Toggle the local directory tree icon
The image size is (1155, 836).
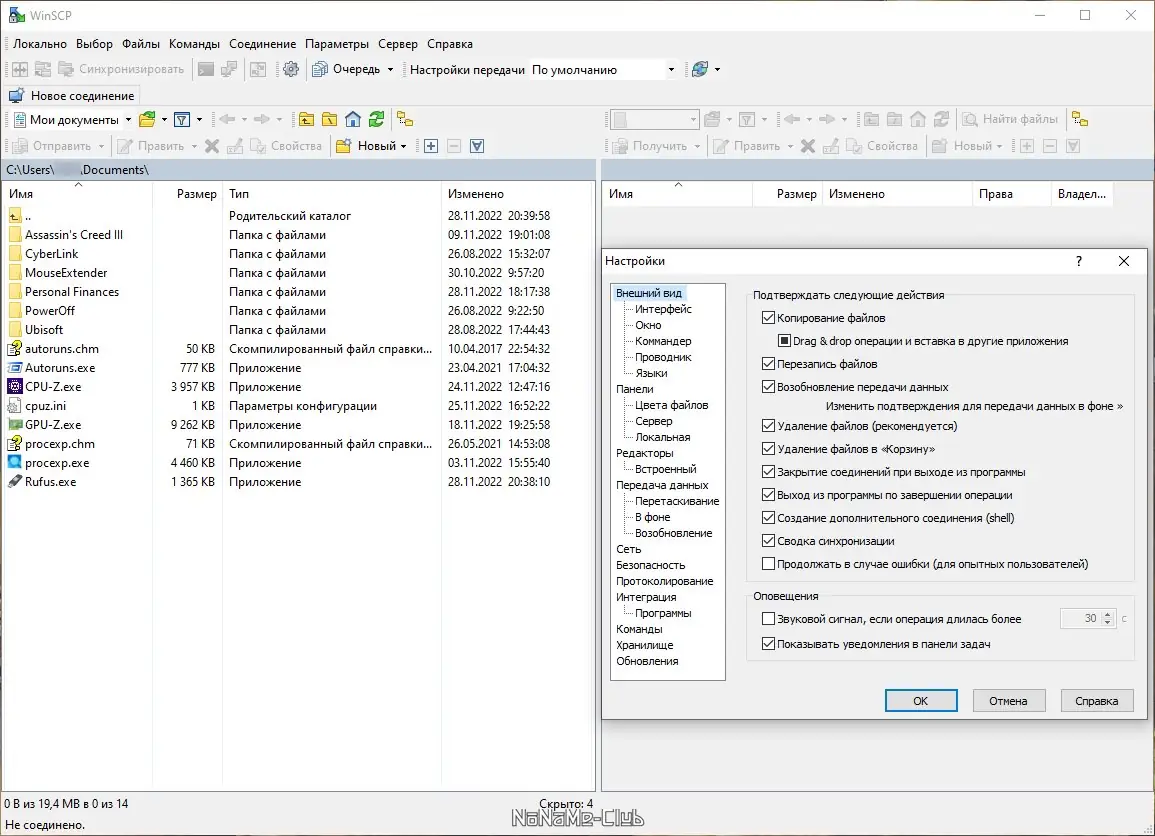tap(405, 120)
